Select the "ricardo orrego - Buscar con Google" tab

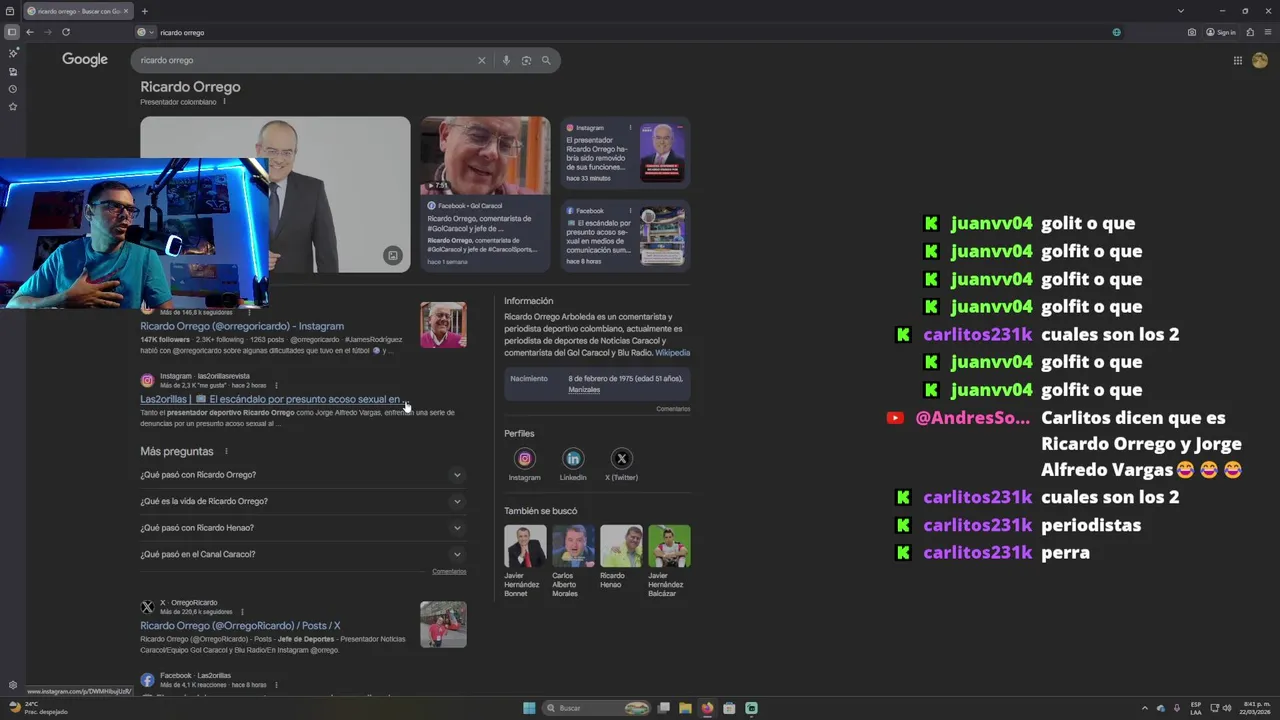point(76,11)
